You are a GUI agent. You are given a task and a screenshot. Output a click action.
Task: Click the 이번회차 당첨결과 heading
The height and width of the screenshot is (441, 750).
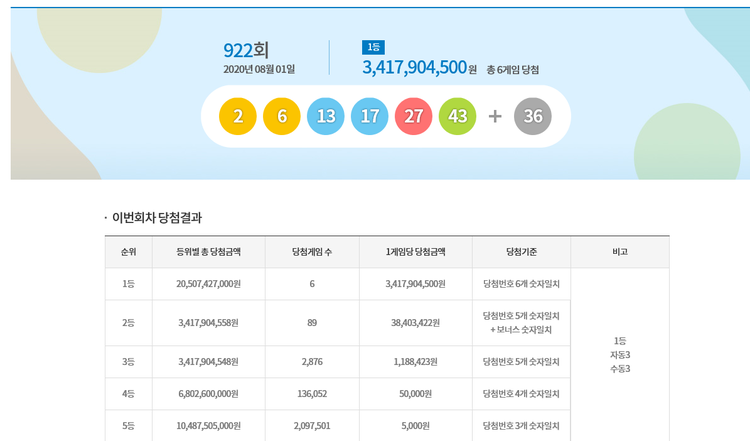[157, 218]
